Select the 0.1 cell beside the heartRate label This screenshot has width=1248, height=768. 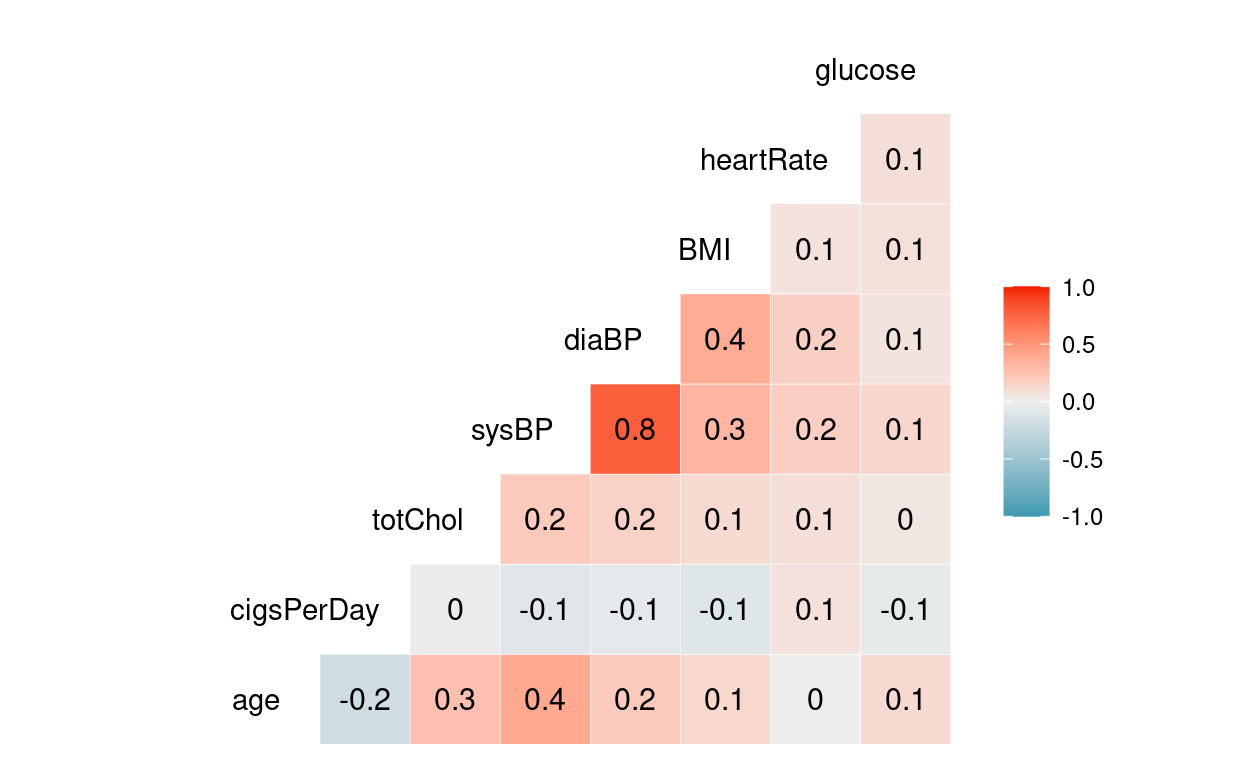point(905,160)
